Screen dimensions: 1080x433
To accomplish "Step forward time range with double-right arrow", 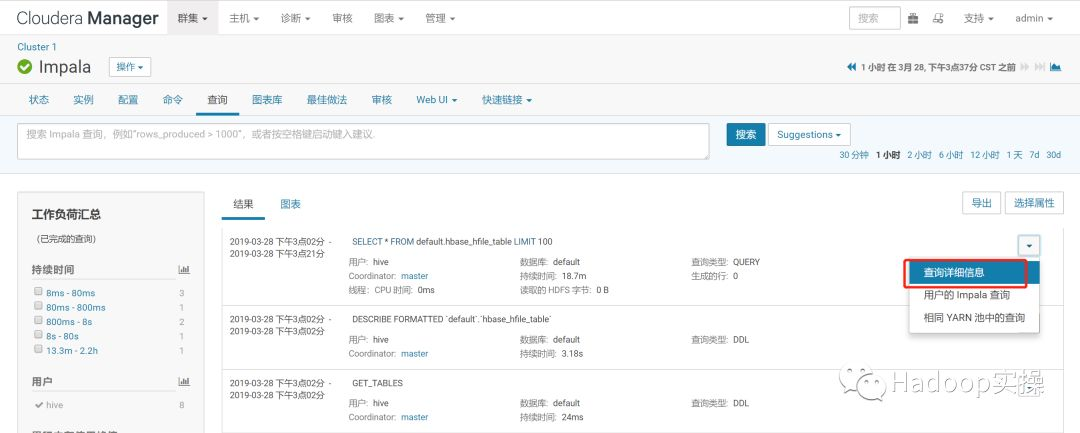I will [x=1024, y=67].
